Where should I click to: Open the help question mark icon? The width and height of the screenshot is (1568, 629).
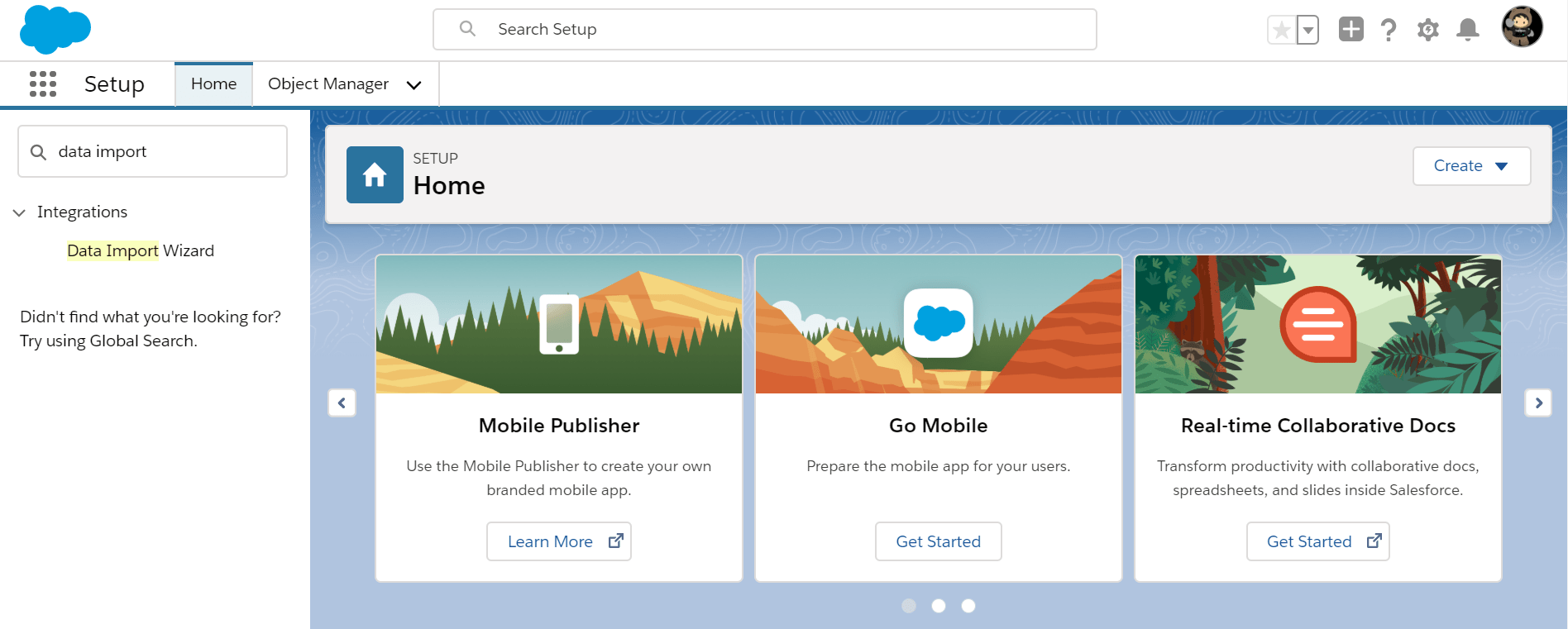coord(1389,30)
